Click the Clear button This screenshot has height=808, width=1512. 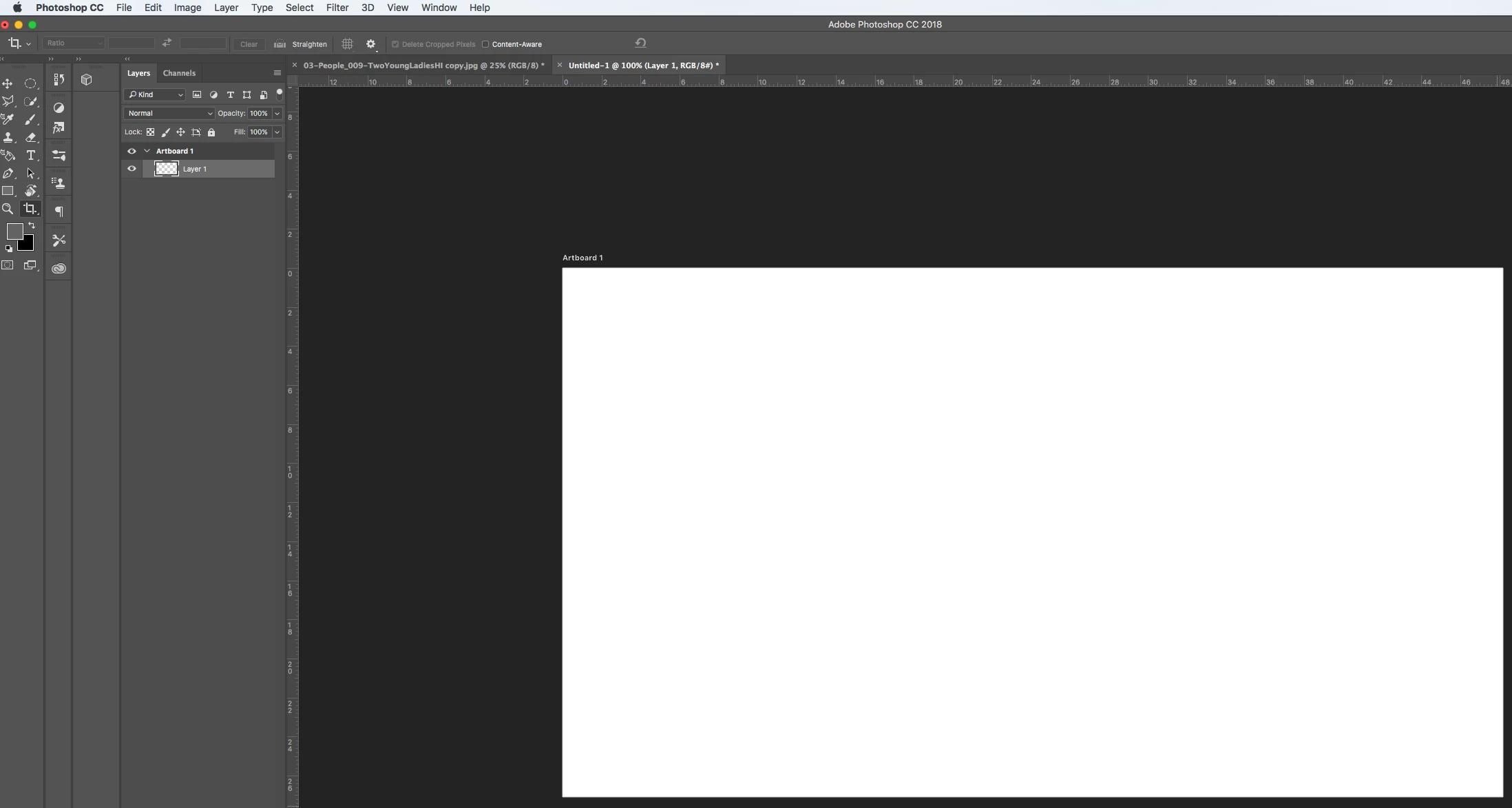[x=249, y=44]
